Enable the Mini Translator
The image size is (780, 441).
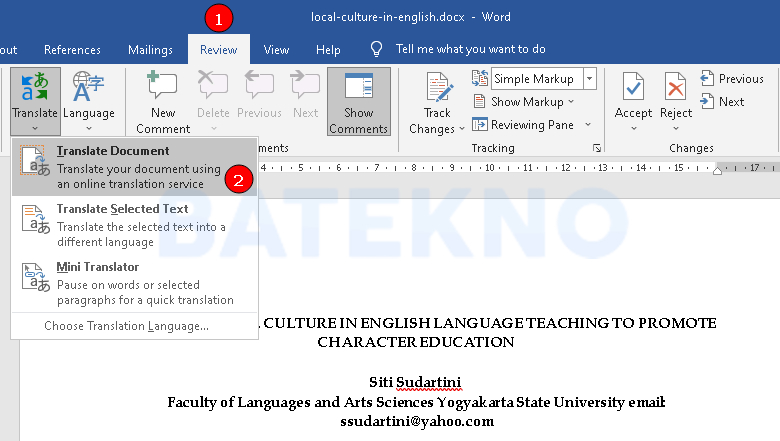click(134, 283)
